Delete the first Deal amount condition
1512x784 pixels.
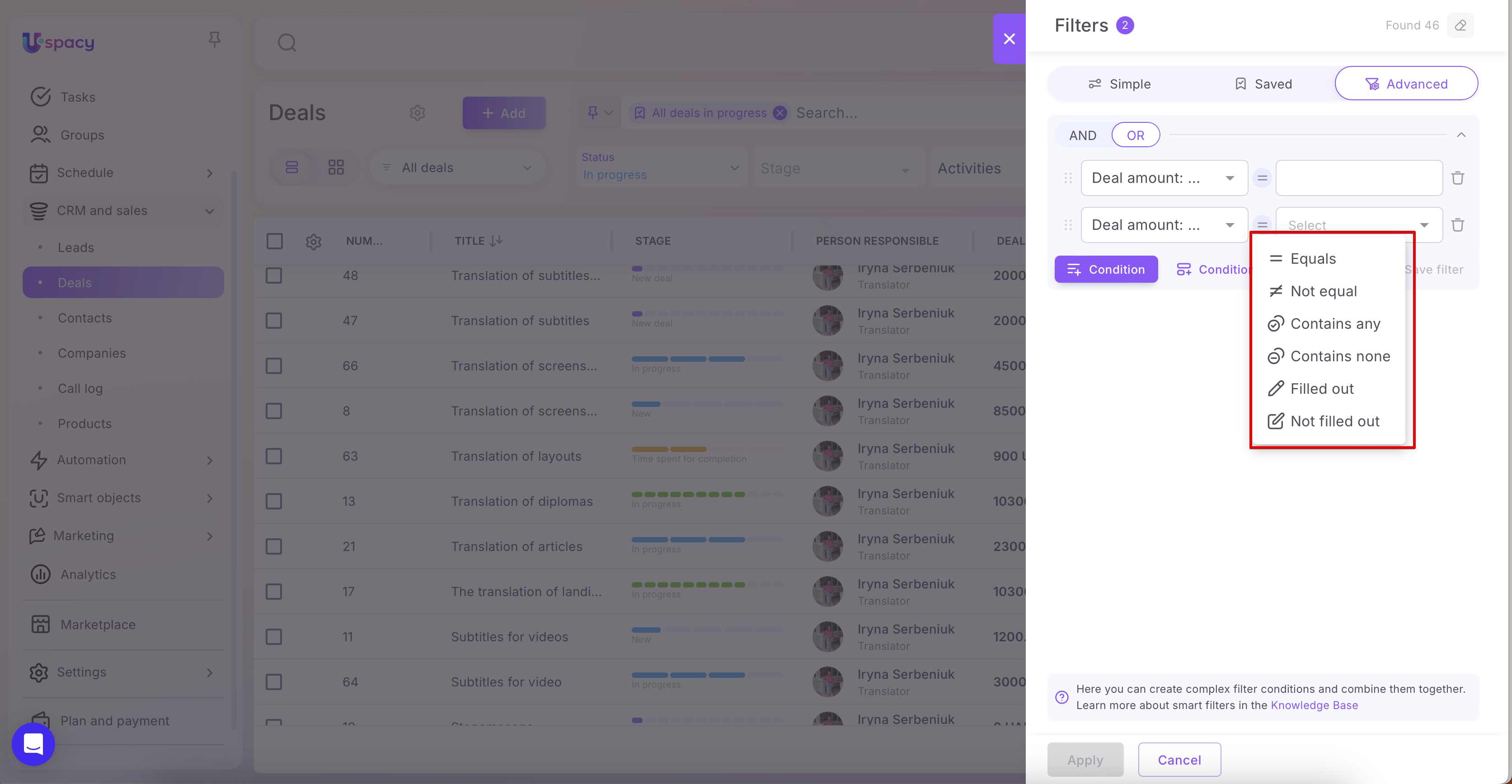1457,177
